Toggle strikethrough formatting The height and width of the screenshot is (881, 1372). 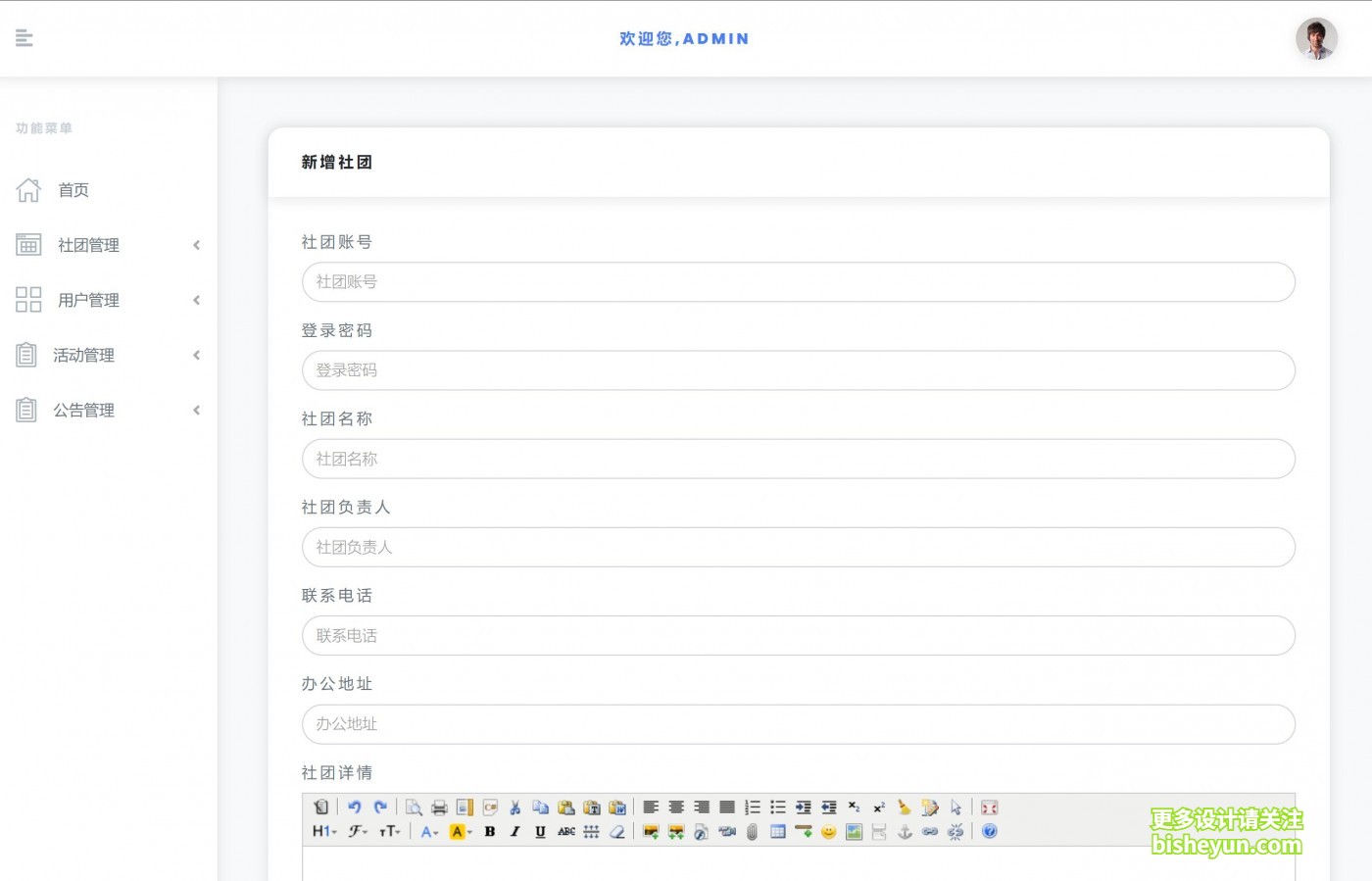566,831
